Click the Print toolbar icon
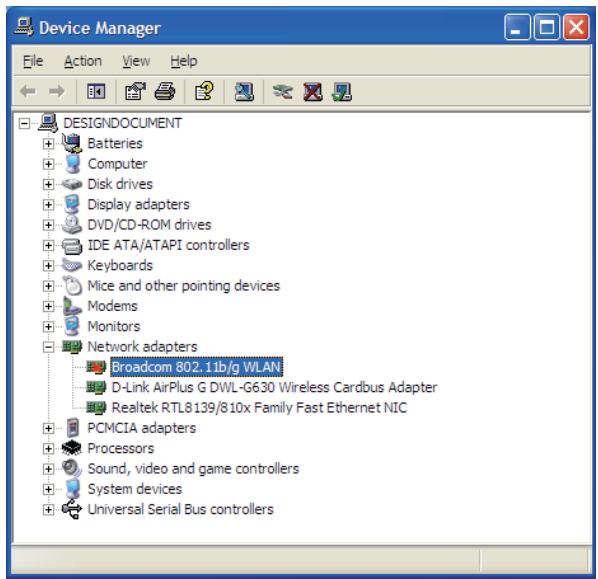Image resolution: width=598 pixels, height=579 pixels. (165, 92)
